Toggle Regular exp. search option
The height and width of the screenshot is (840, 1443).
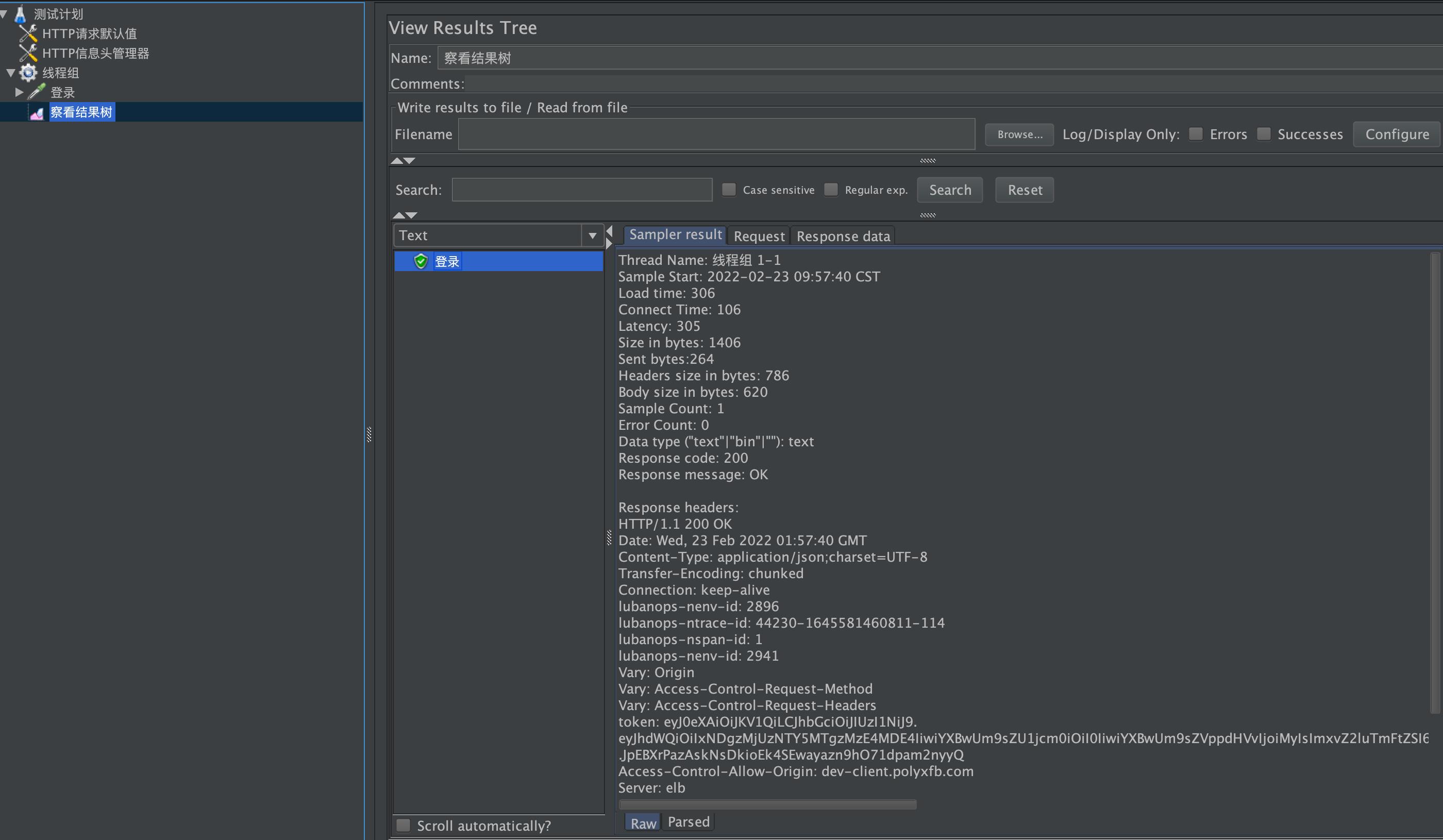coord(831,190)
